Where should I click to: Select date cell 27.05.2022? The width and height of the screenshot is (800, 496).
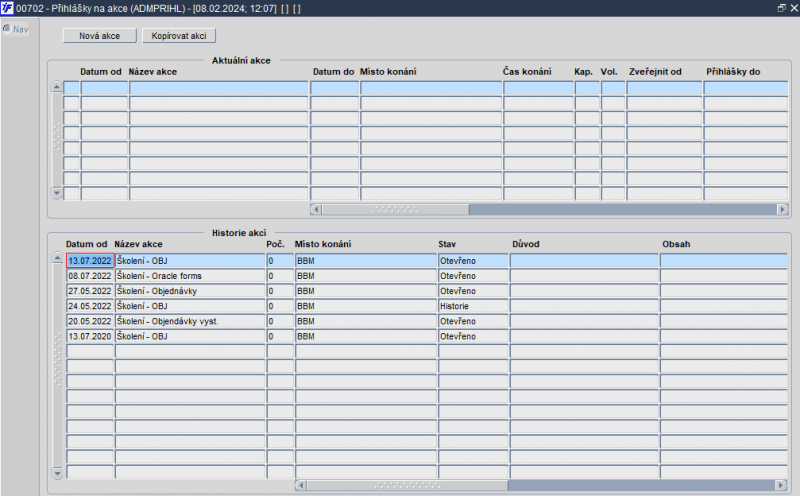pos(90,291)
